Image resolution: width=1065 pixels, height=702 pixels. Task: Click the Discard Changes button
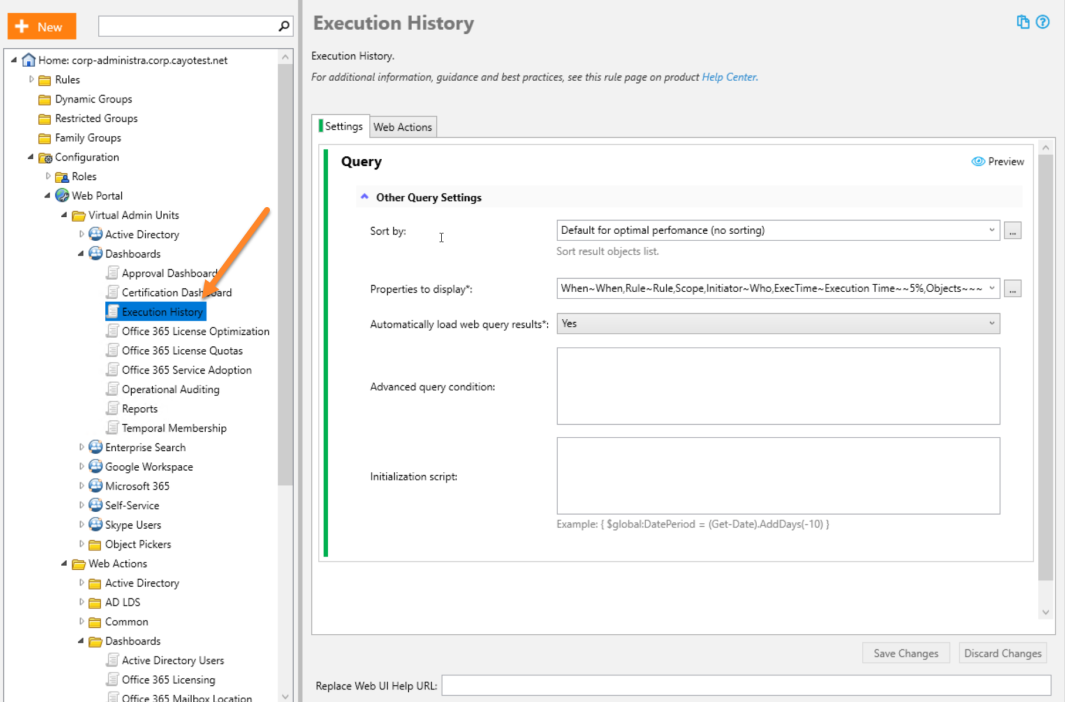click(x=1003, y=653)
